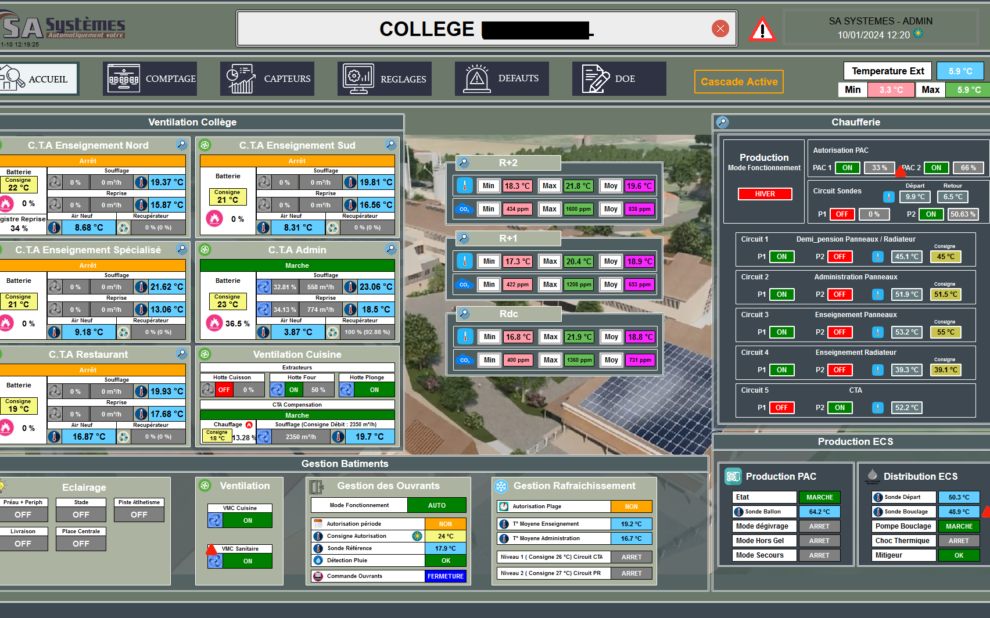Click the COLLEGE name field at the top
The width and height of the screenshot is (990, 618).
click(480, 28)
